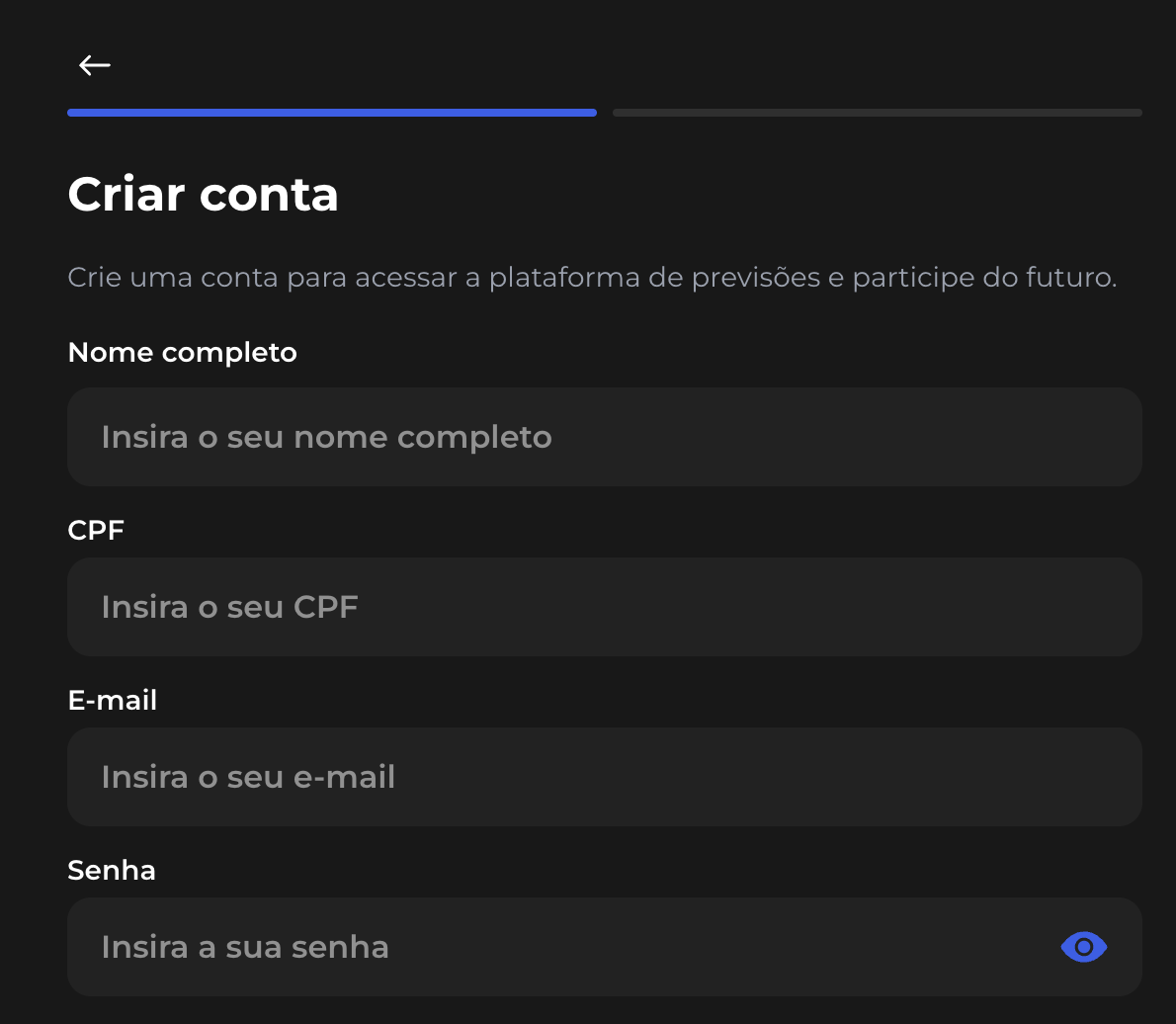Image resolution: width=1176 pixels, height=1024 pixels.
Task: Click the "Insira a sua senha" placeholder
Action: tap(245, 947)
